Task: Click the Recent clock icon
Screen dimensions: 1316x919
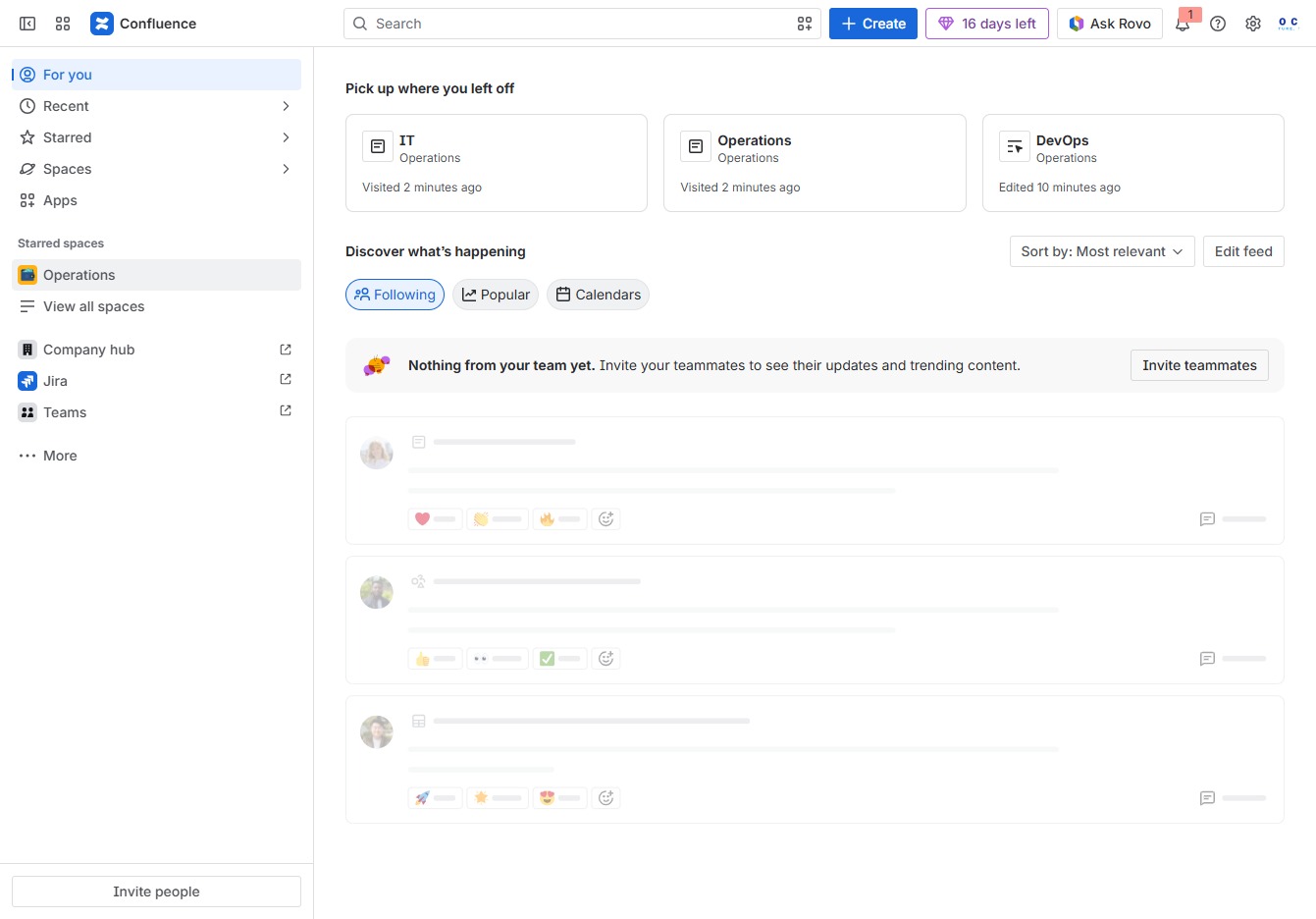Action: 27,106
